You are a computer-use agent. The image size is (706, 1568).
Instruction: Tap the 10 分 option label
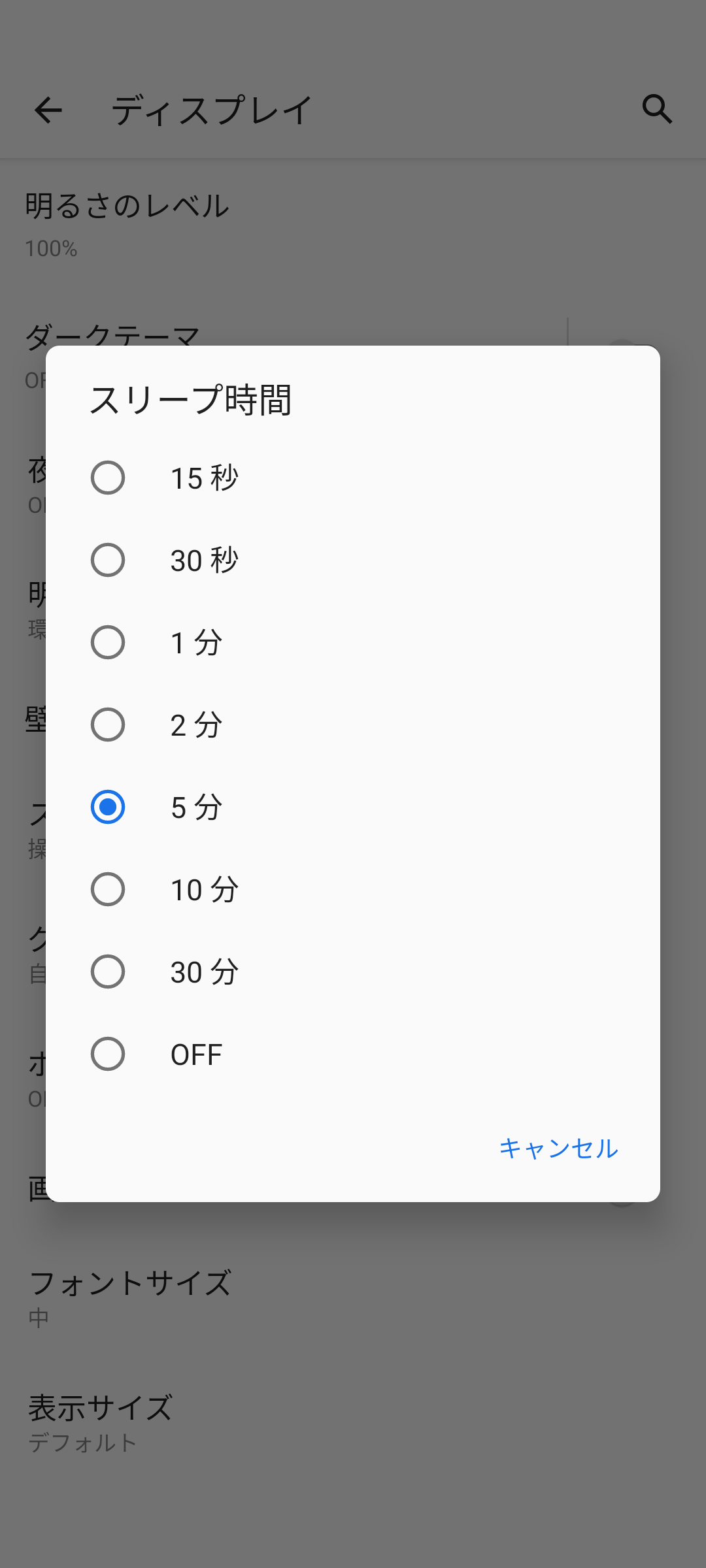(205, 890)
